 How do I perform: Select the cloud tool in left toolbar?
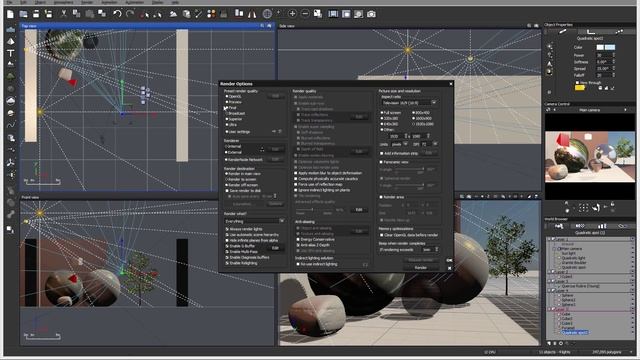11,100
